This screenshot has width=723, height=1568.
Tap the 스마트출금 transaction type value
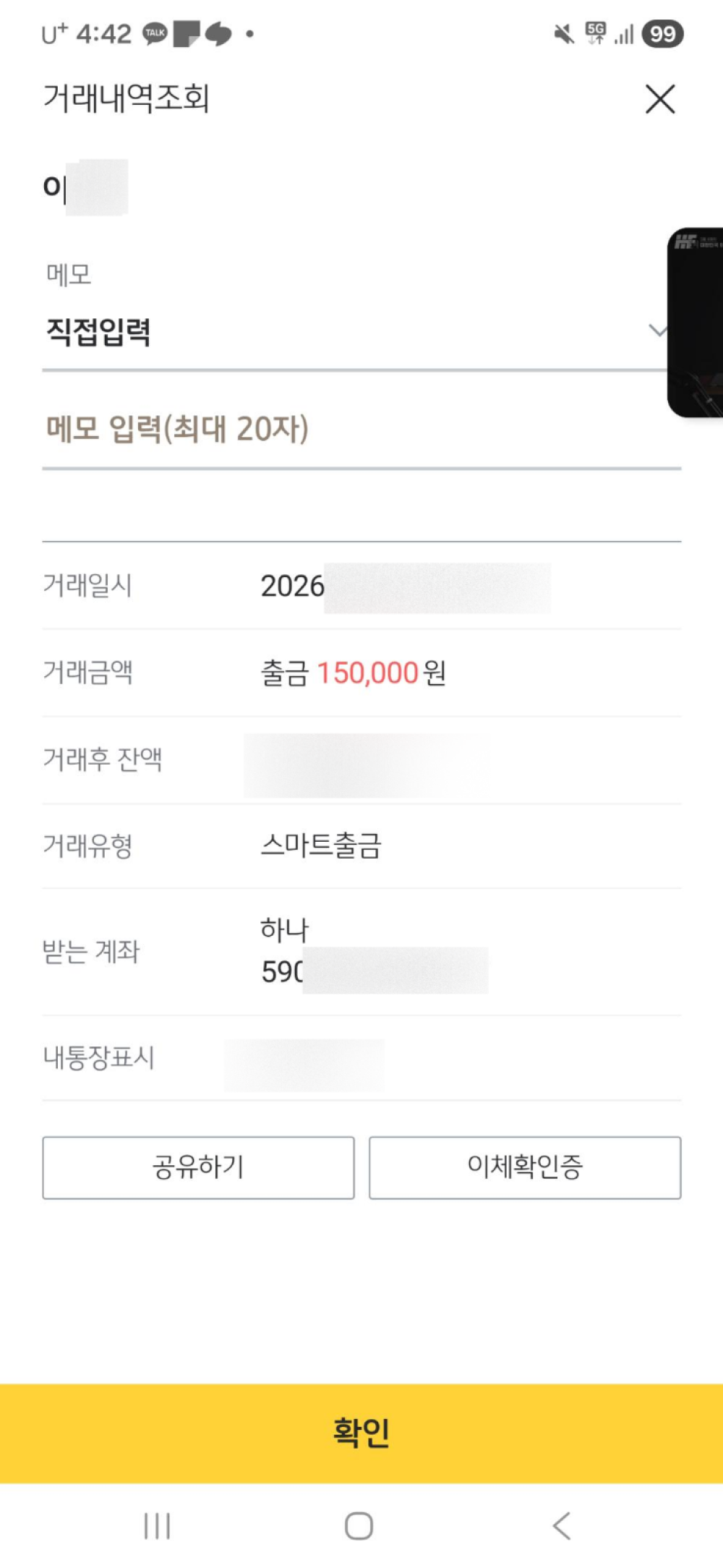coord(321,845)
